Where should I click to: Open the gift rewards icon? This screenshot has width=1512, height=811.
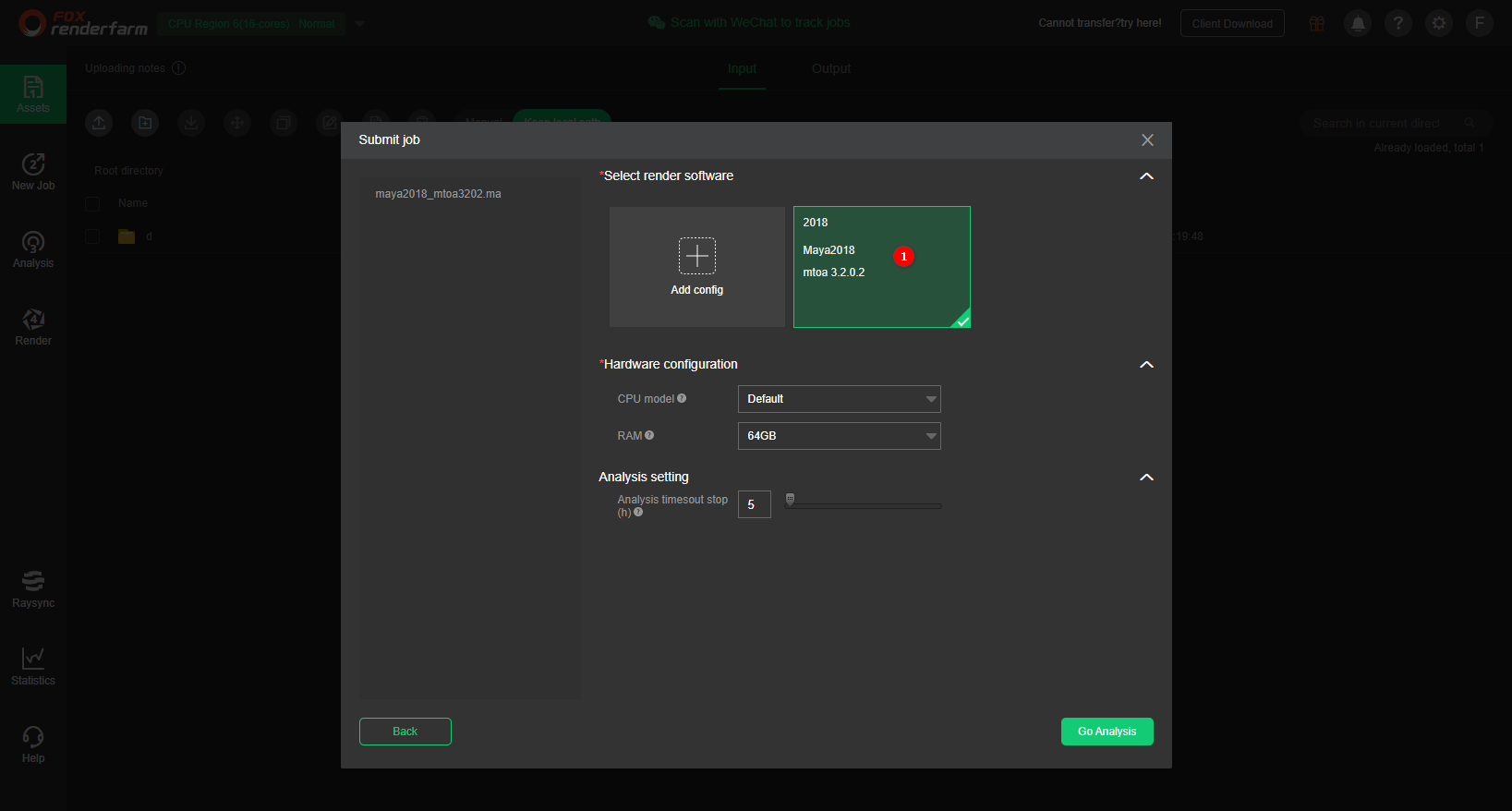pos(1317,23)
